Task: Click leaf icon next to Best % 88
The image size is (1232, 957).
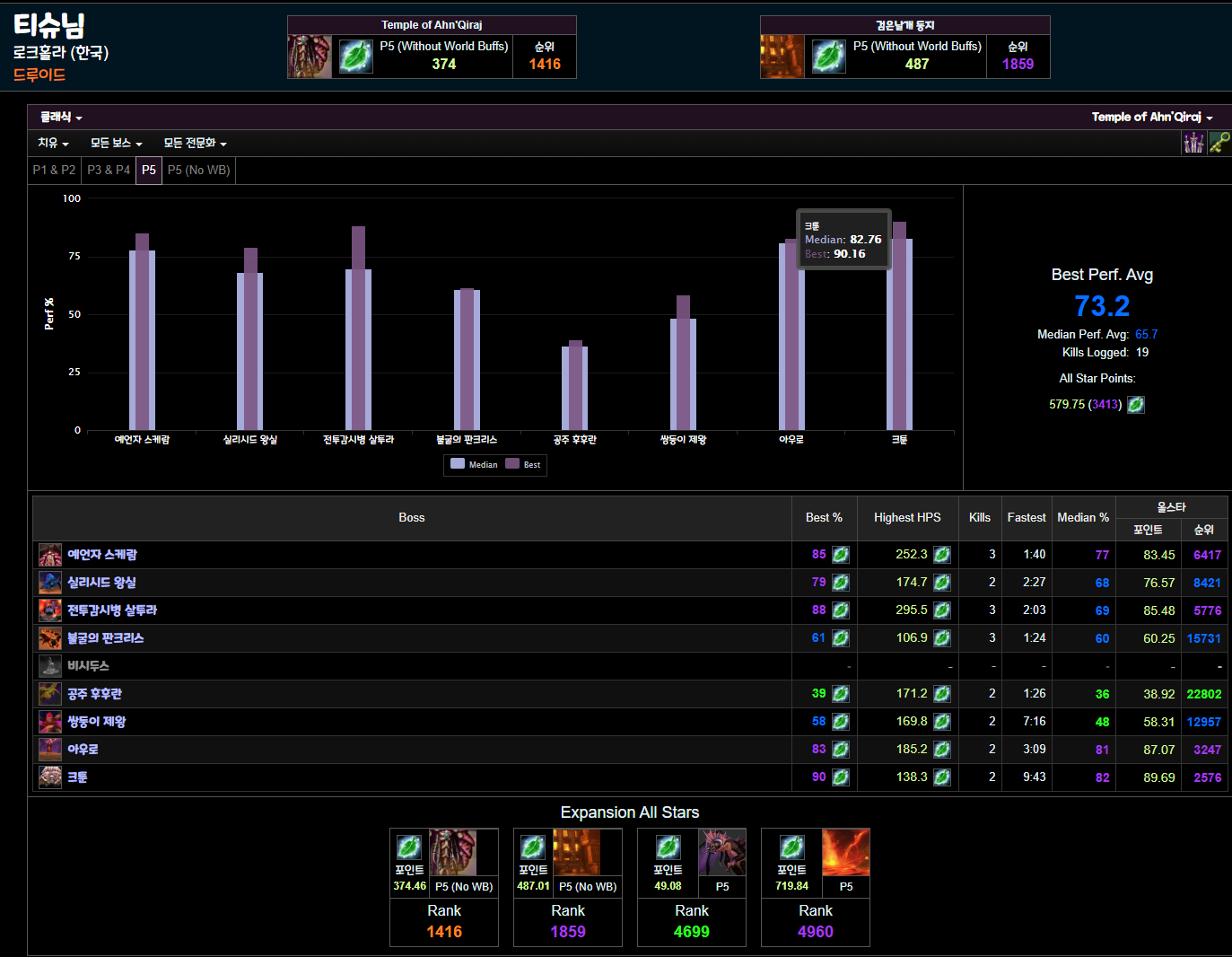Action: coord(841,610)
